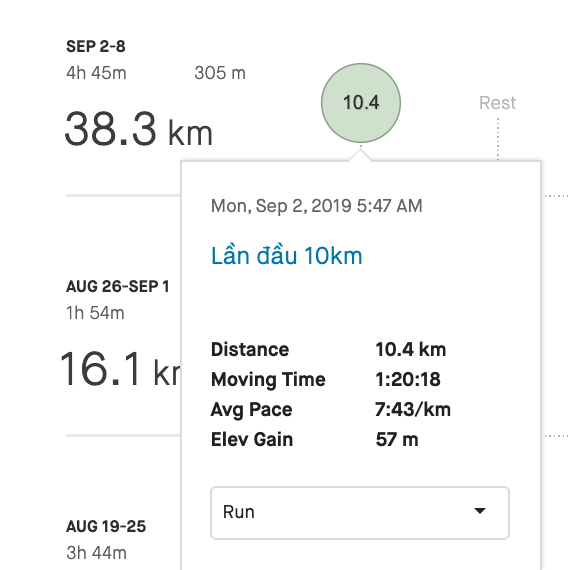Click the 10.4 km Distance value
Image resolution: width=568 pixels, height=570 pixels.
point(411,349)
